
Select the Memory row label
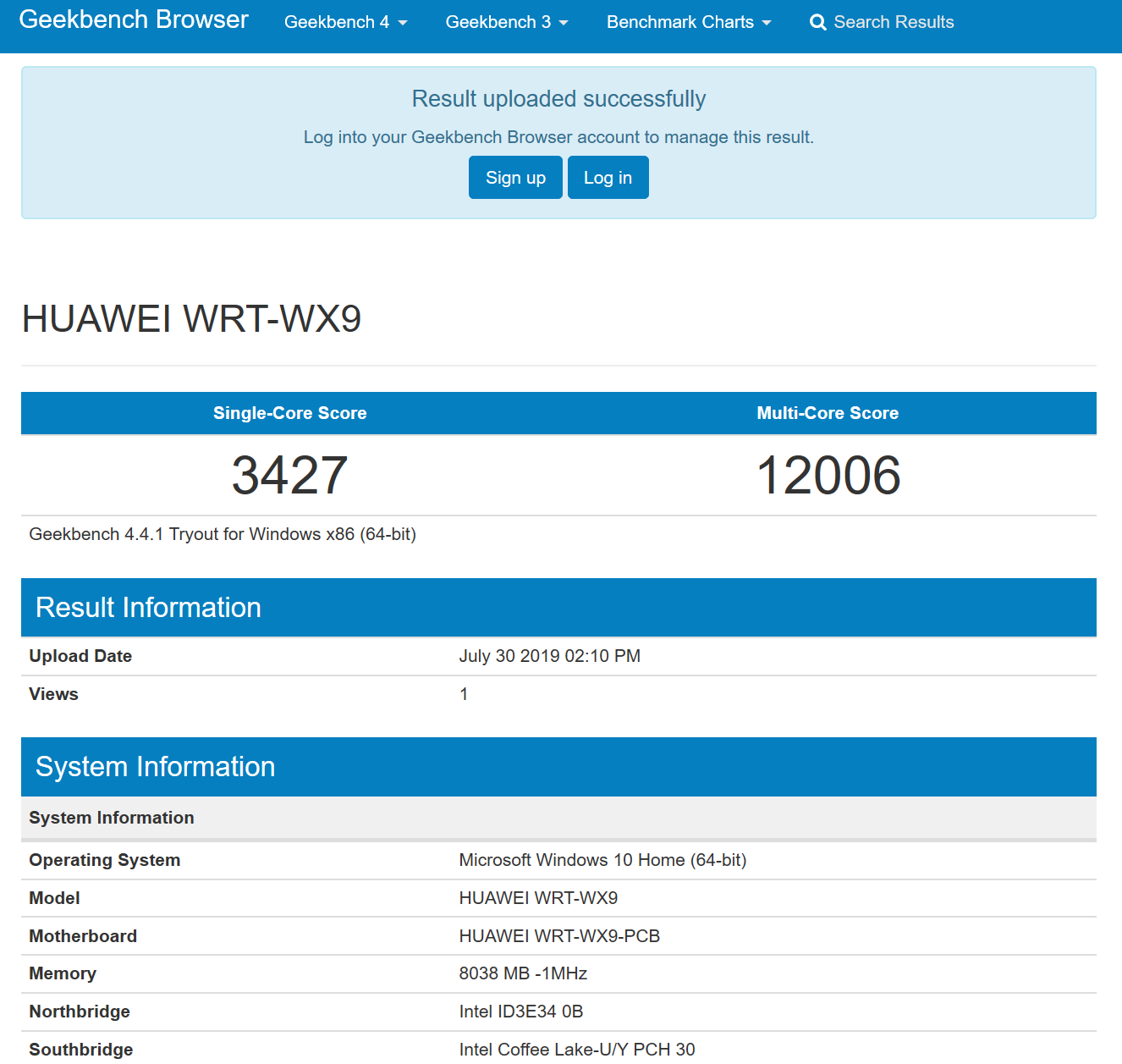63,973
